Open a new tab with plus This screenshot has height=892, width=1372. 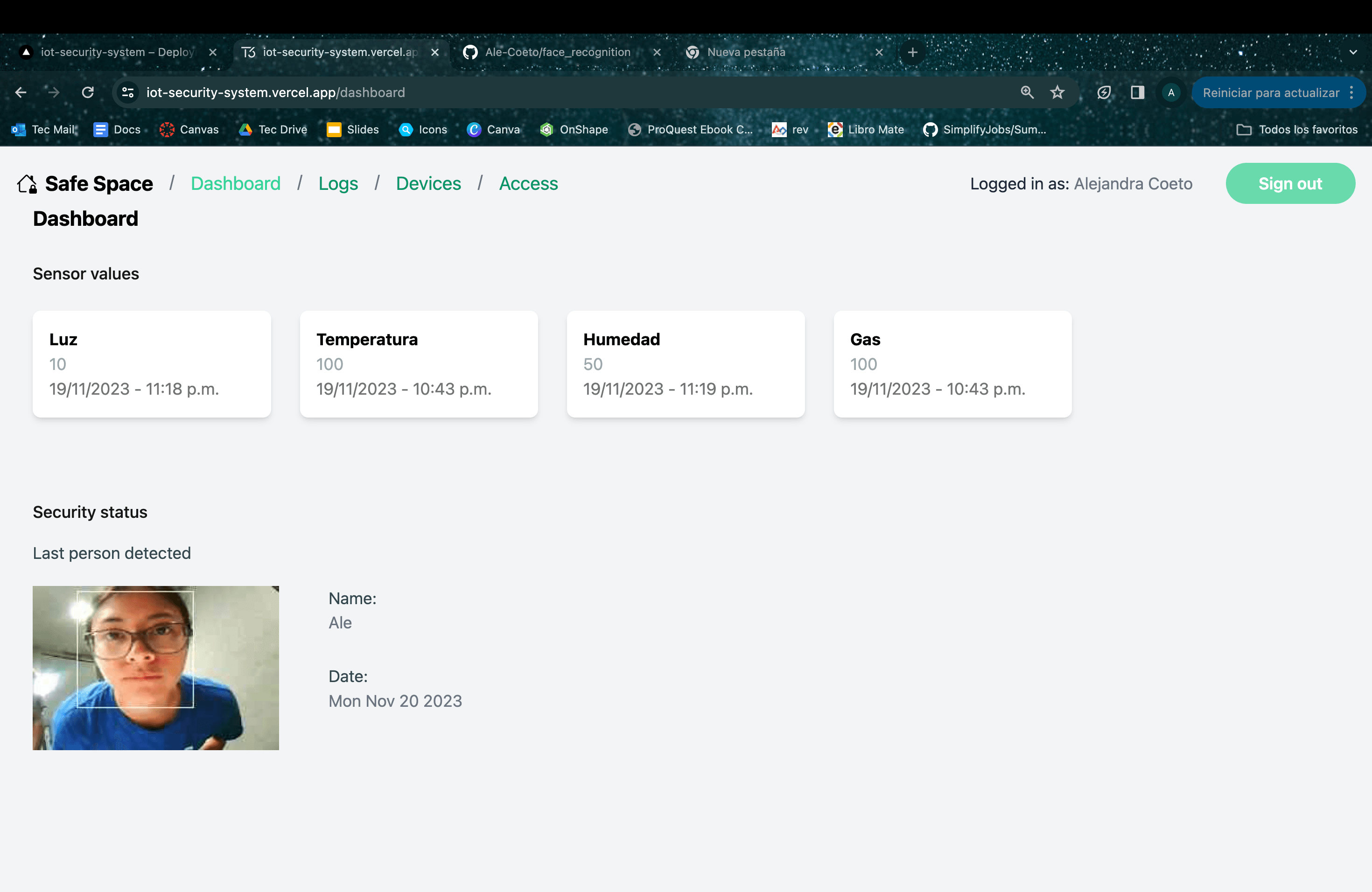coord(912,52)
